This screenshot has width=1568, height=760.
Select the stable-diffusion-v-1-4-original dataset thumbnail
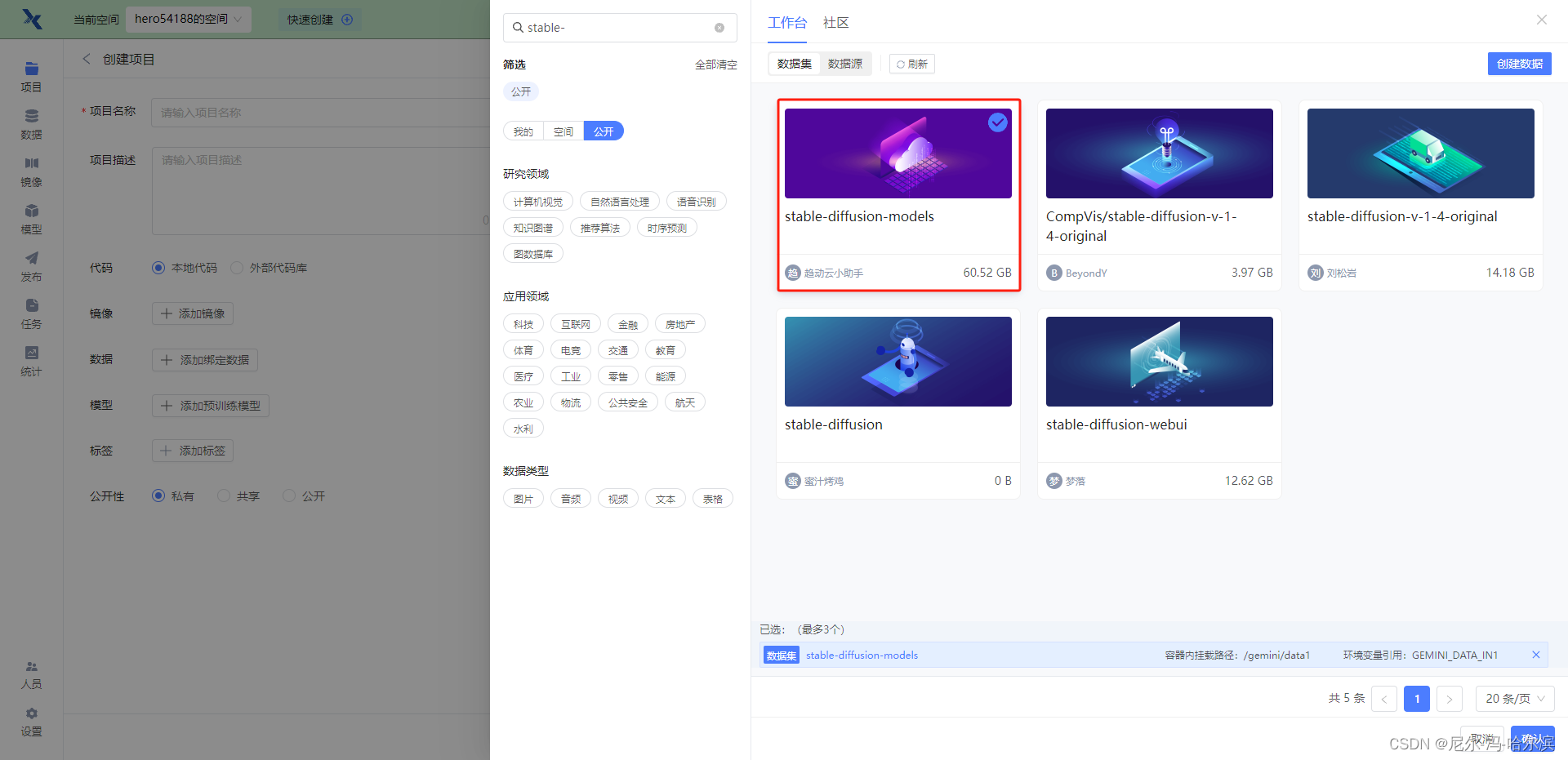click(1421, 153)
